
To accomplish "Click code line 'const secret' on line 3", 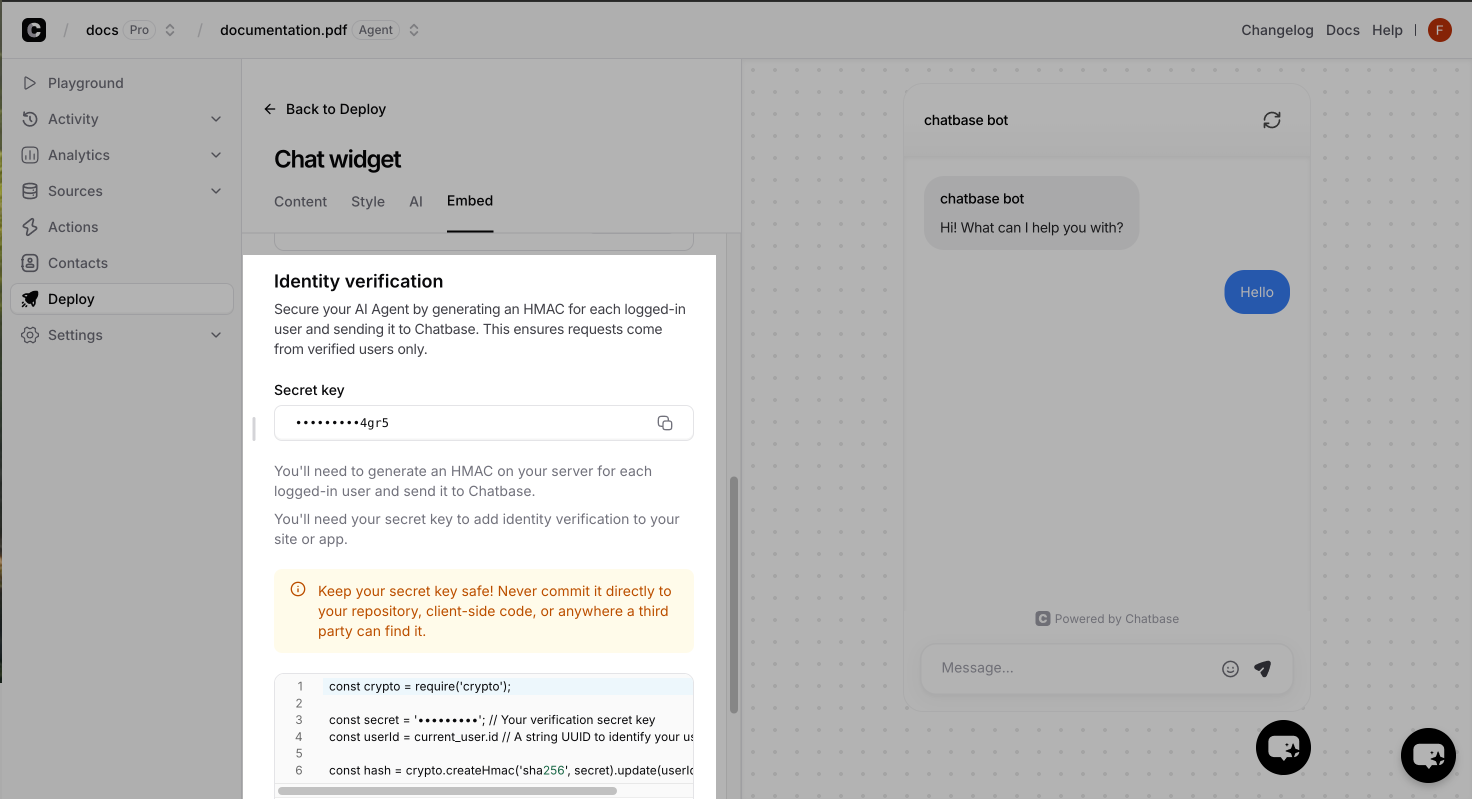I will pos(492,719).
